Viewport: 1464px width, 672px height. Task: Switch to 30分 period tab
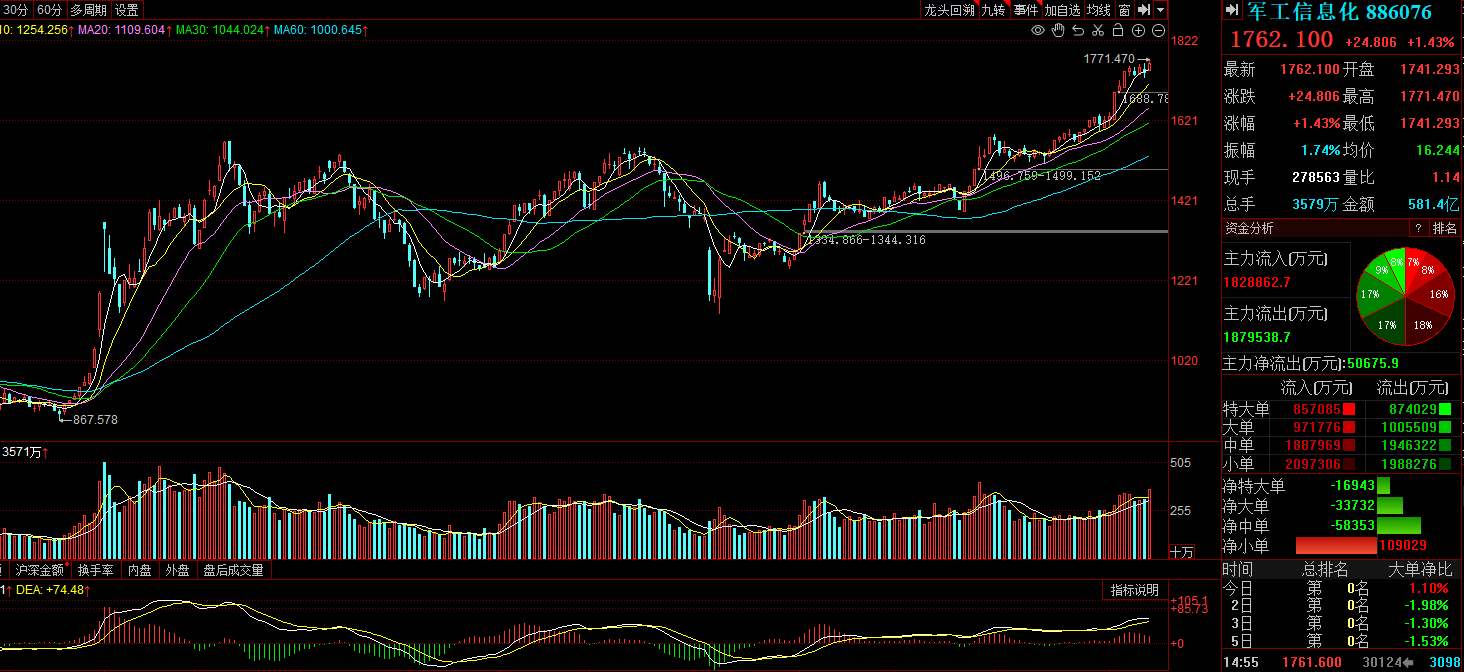click(16, 10)
